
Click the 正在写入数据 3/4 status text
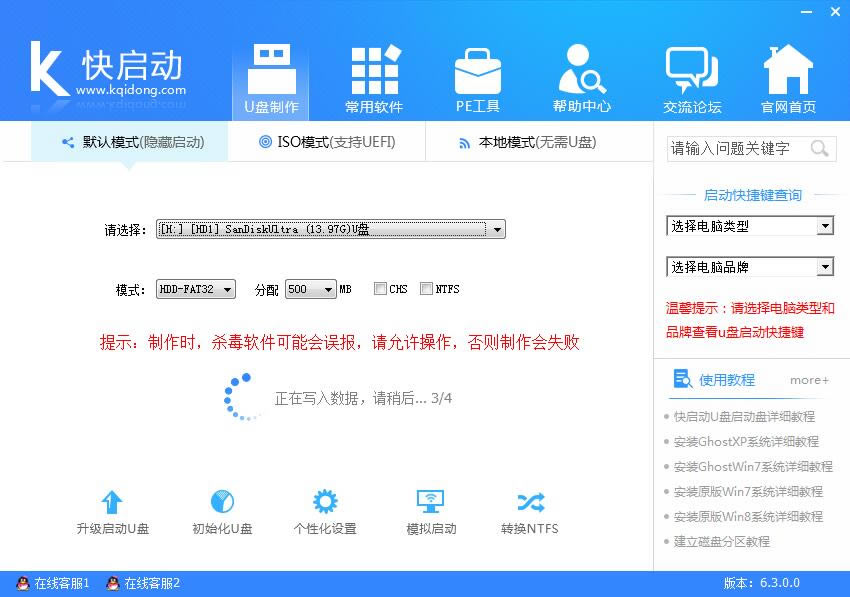[363, 398]
